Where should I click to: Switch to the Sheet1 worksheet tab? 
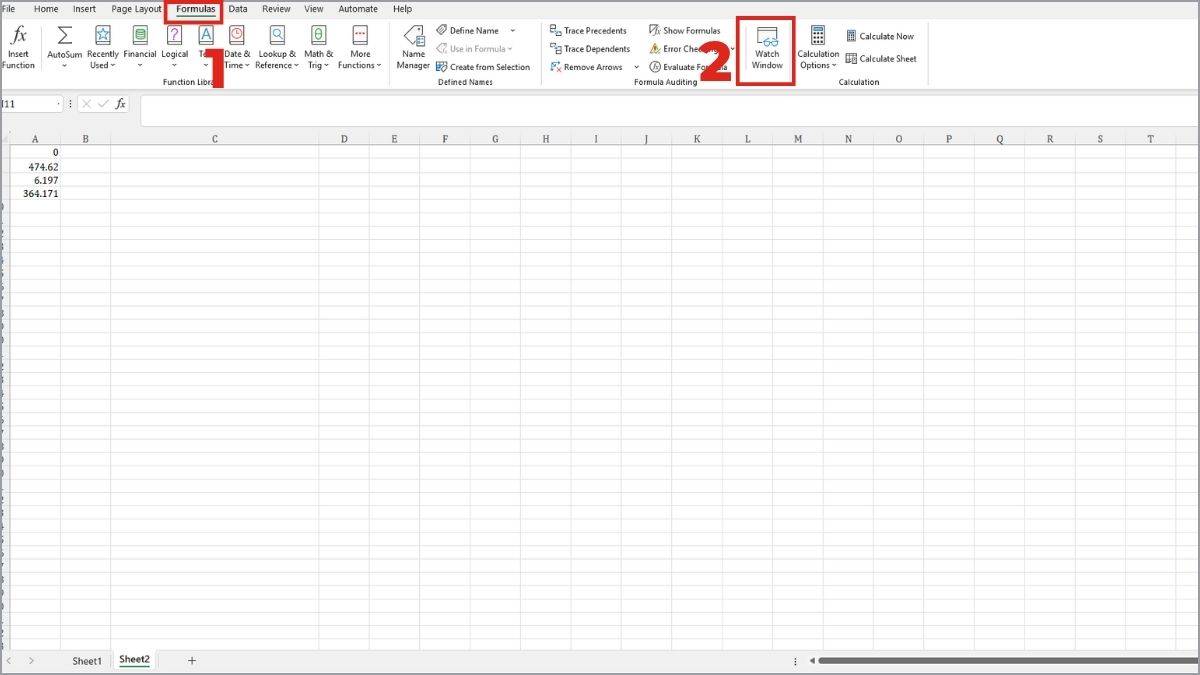click(x=87, y=661)
